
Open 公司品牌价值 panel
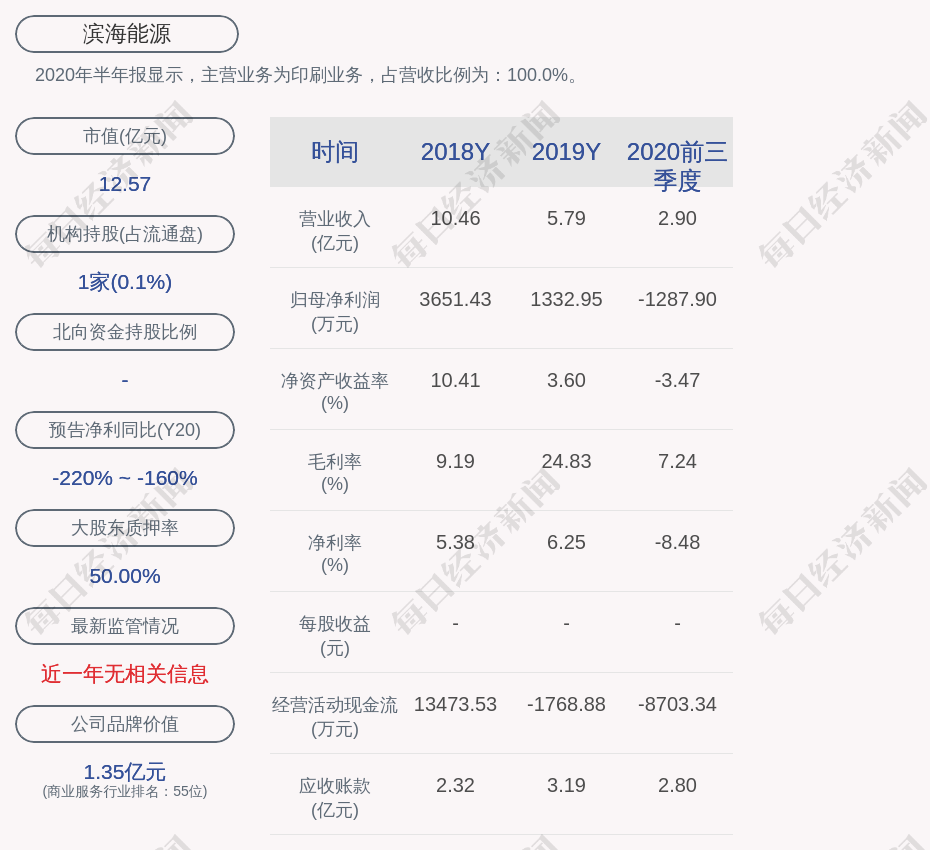click(x=124, y=724)
